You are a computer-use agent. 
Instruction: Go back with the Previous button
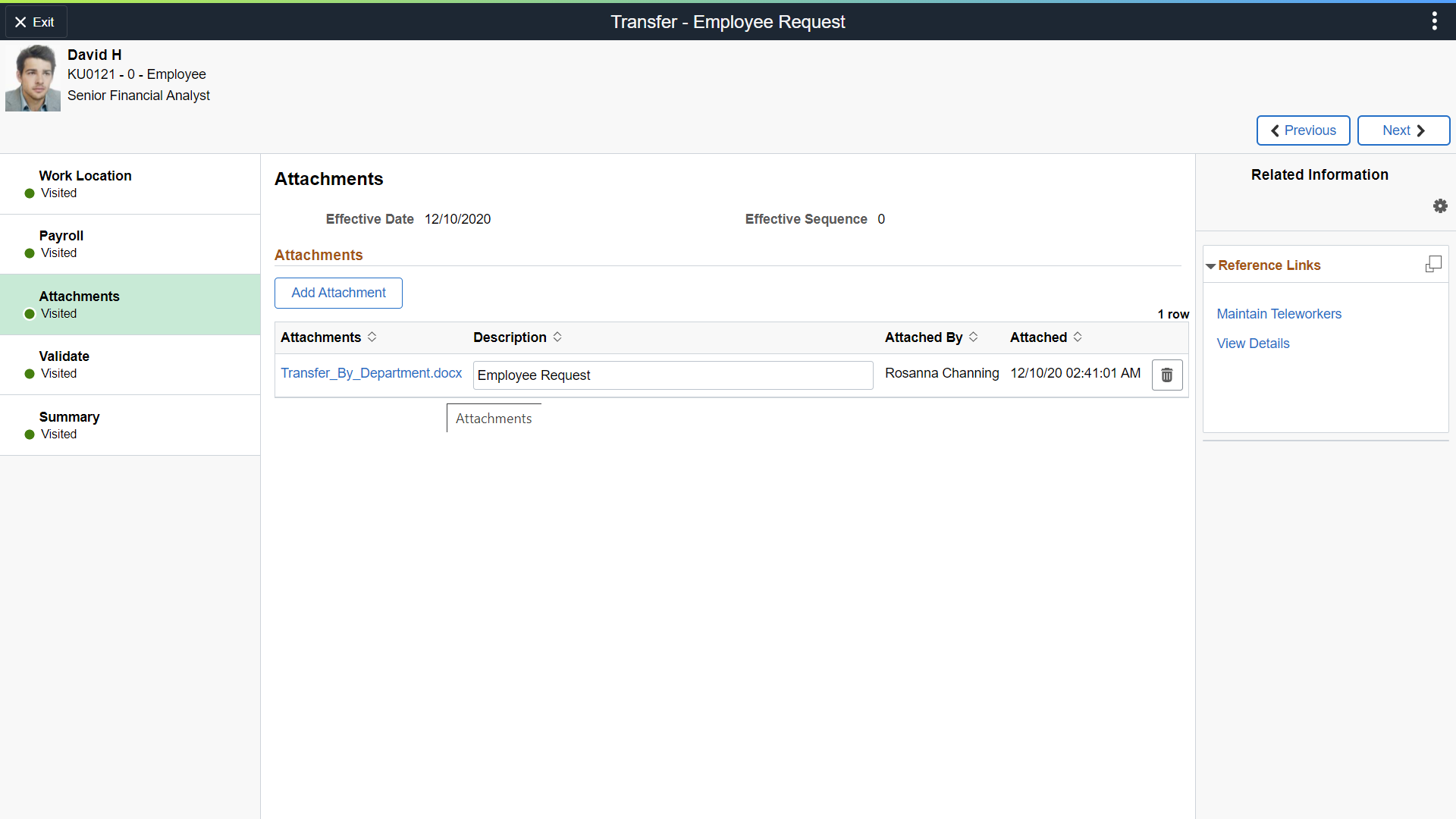[1303, 130]
